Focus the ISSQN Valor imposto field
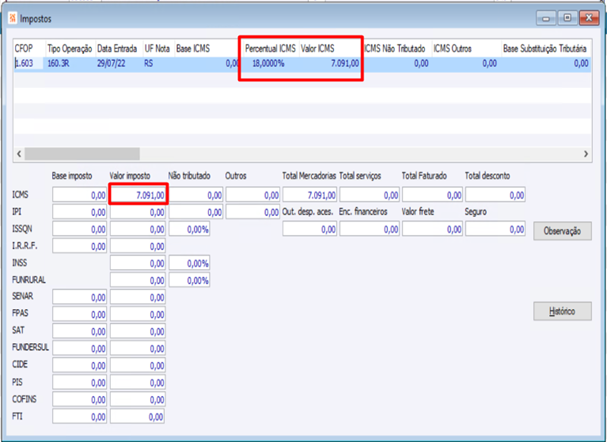The width and height of the screenshot is (607, 442). (x=138, y=229)
